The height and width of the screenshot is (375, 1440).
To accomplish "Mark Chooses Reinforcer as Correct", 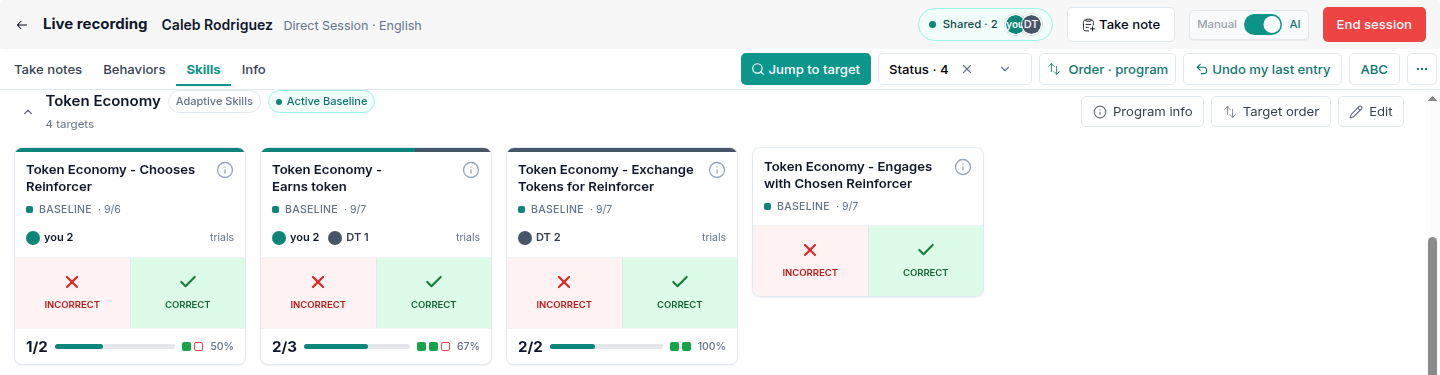I will [188, 292].
